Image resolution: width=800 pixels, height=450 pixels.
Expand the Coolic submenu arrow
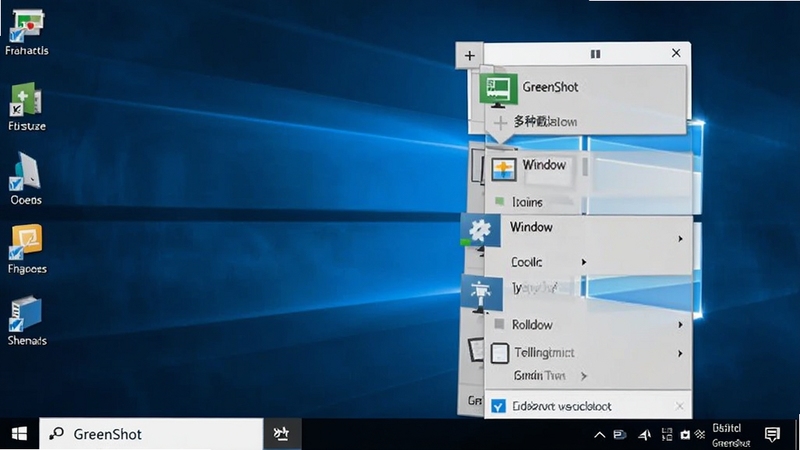(584, 262)
